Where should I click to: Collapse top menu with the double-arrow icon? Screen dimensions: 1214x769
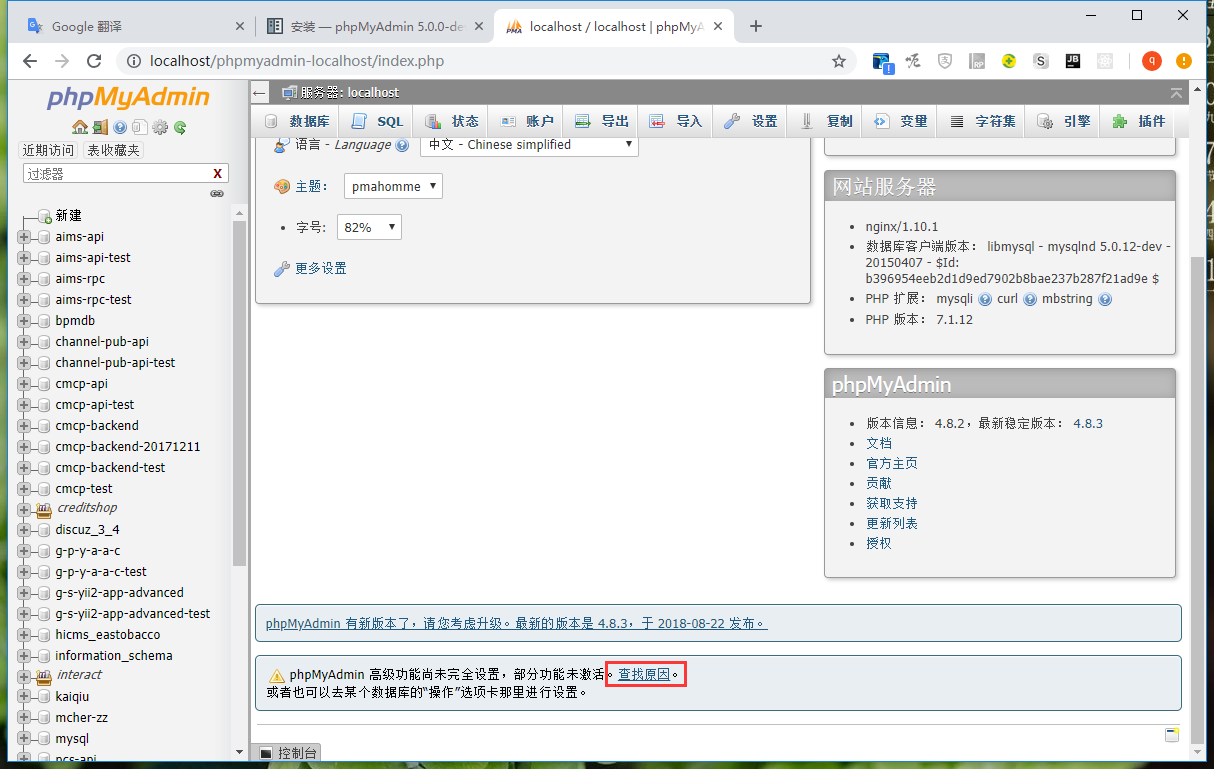(1176, 93)
